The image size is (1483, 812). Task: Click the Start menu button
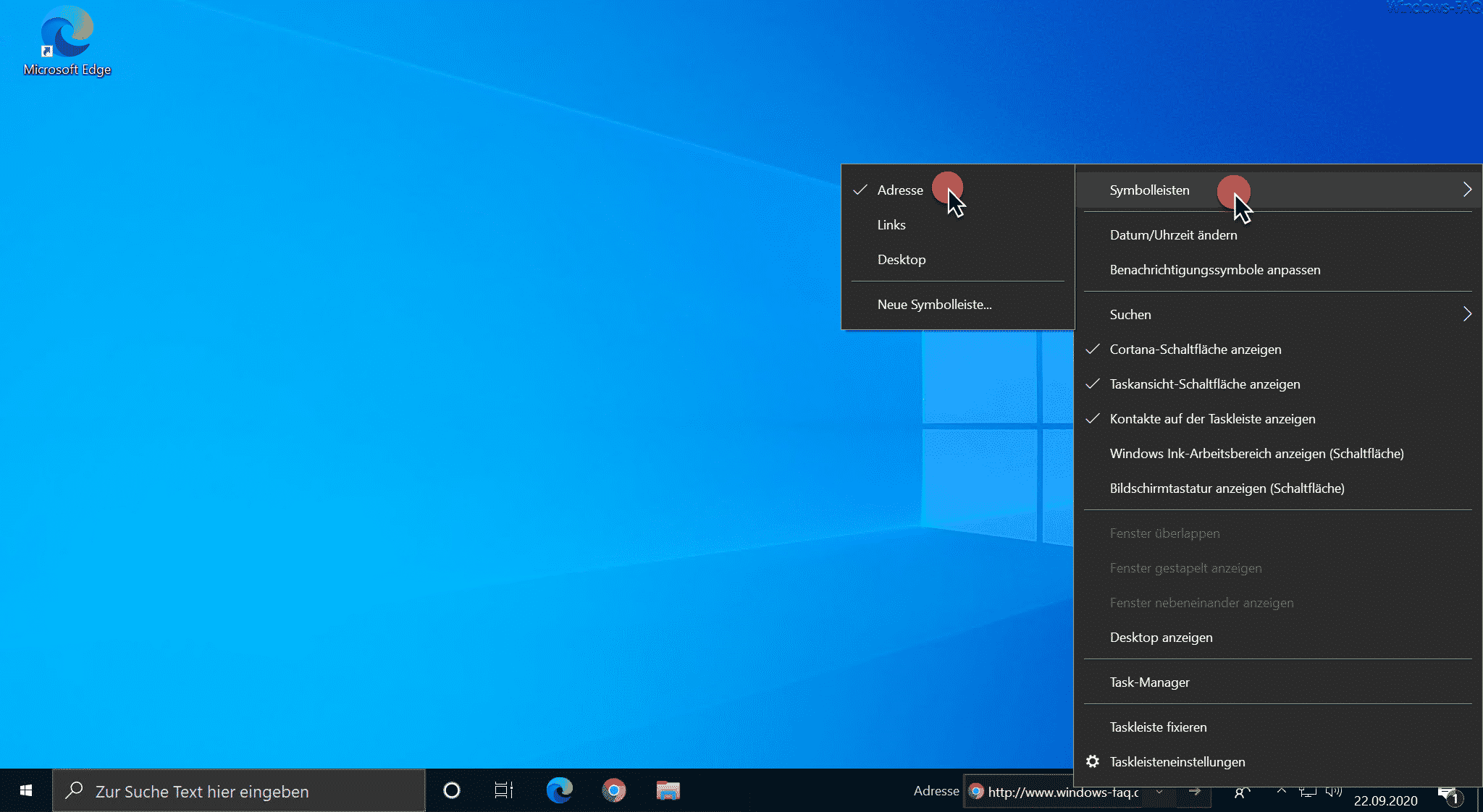(x=25, y=790)
